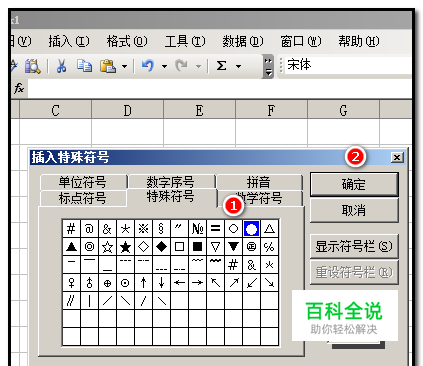Click the fx insert function icon
The height and width of the screenshot is (366, 423).
(19, 88)
